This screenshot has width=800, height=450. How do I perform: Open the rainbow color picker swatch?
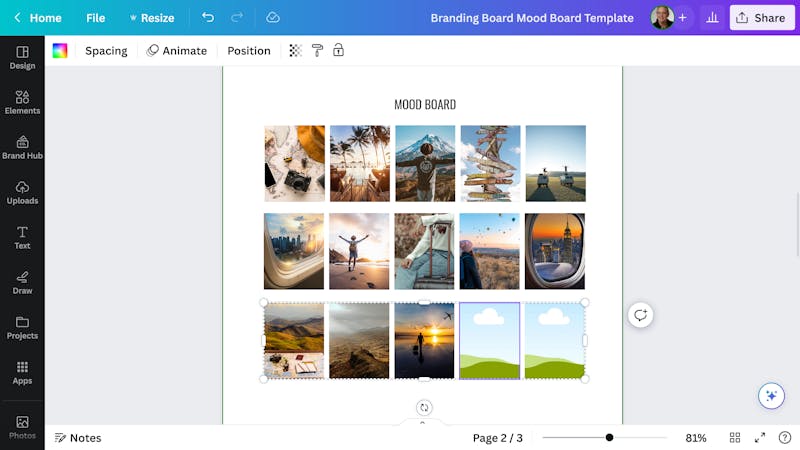tap(60, 51)
